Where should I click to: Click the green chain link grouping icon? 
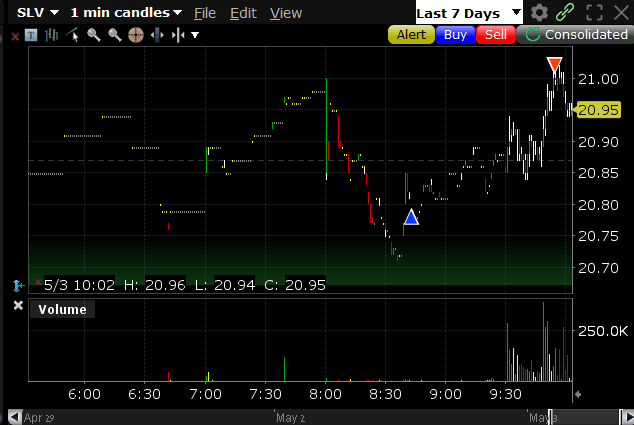click(565, 13)
